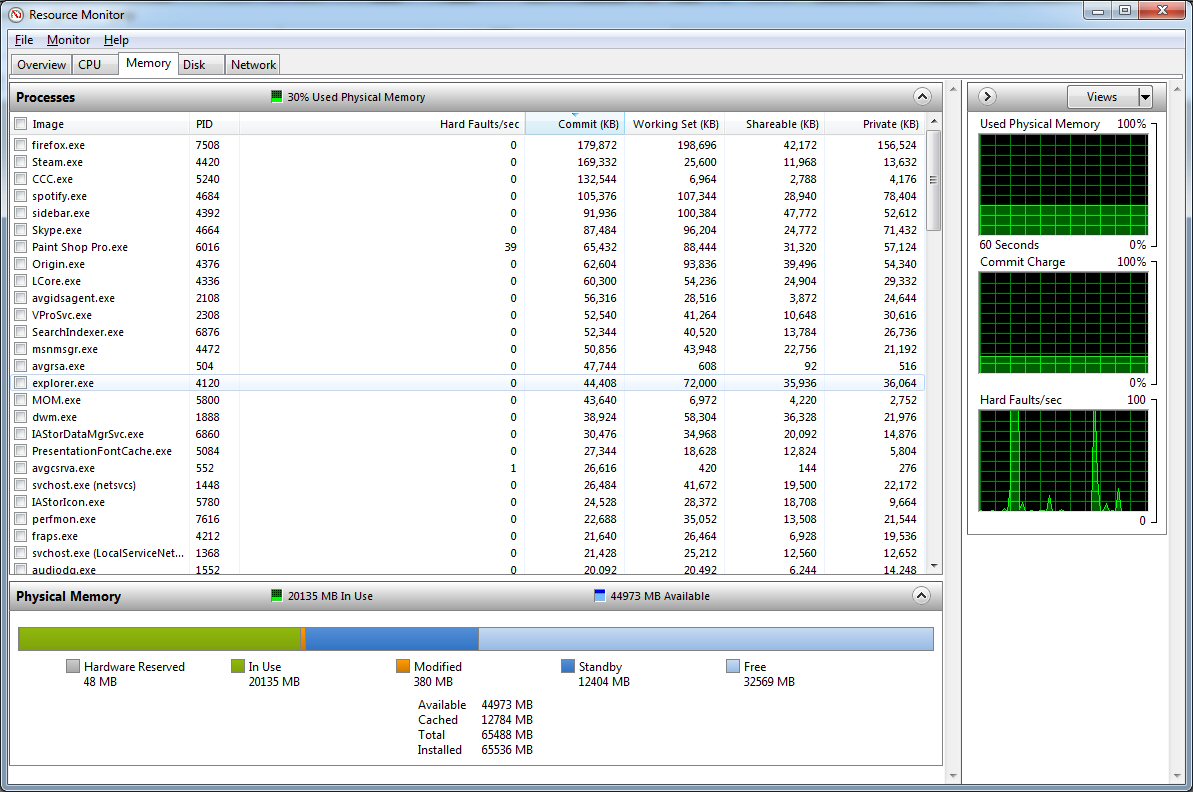The width and height of the screenshot is (1193, 792).
Task: Collapse the graphs pane with the arrow button
Action: click(988, 97)
